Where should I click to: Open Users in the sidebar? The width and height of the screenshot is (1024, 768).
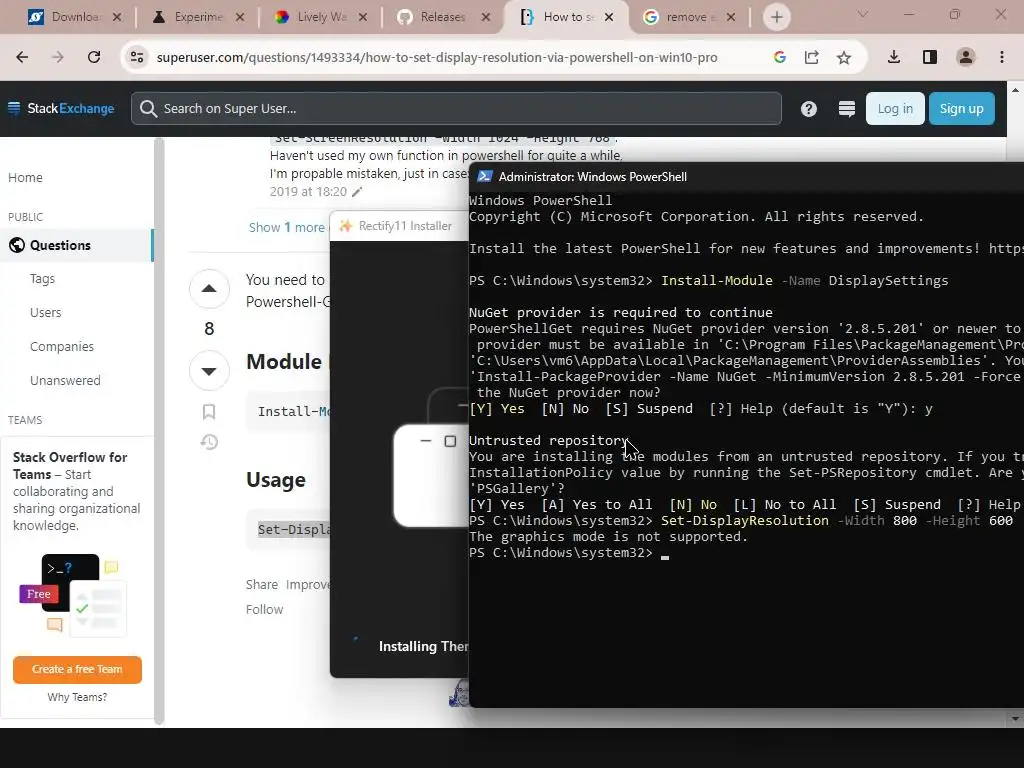pyautogui.click(x=46, y=313)
